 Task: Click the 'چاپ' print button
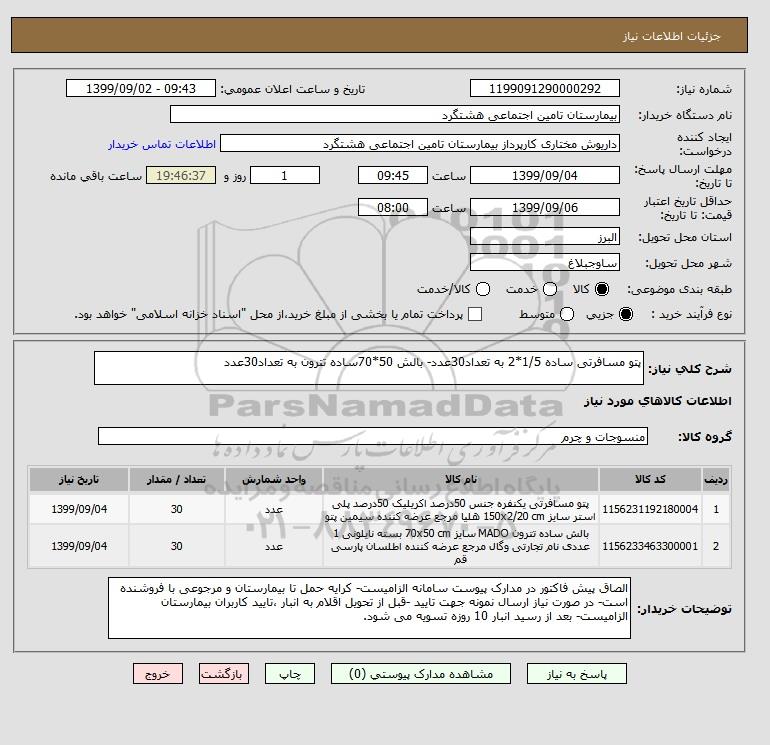(290, 674)
